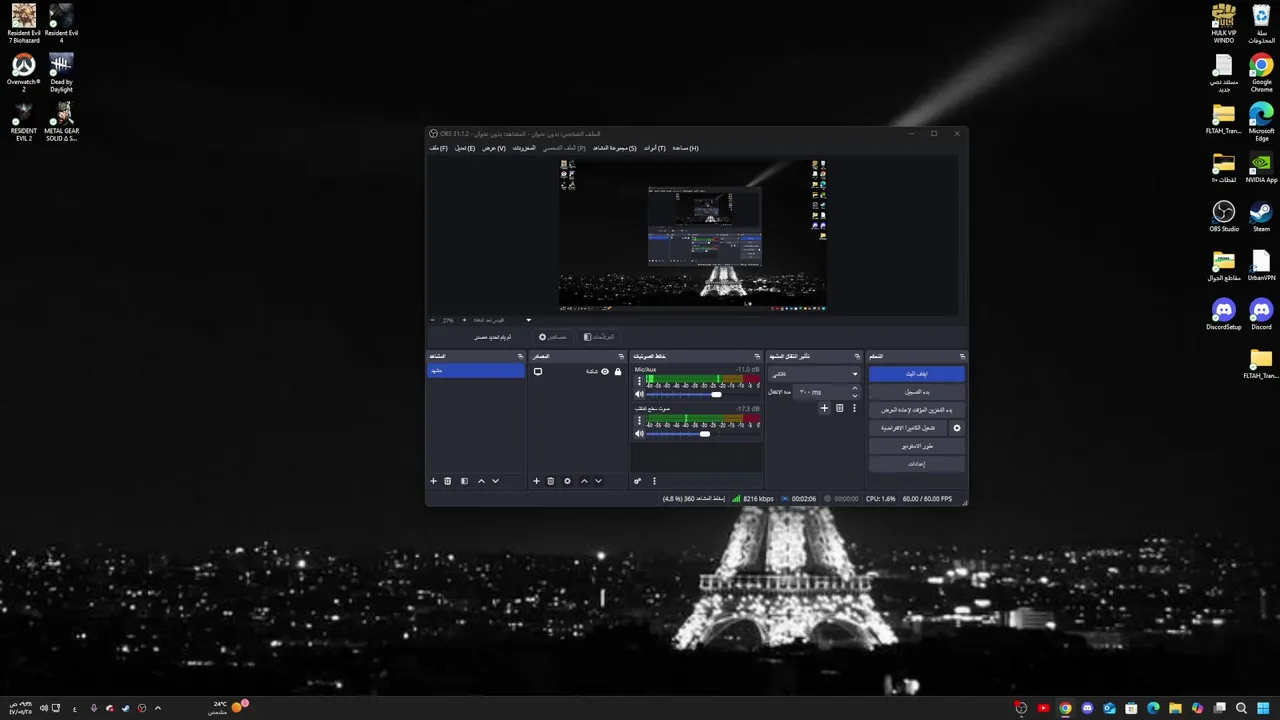Click the Start Recording button
Viewport: 1280px width, 720px height.
917,392
